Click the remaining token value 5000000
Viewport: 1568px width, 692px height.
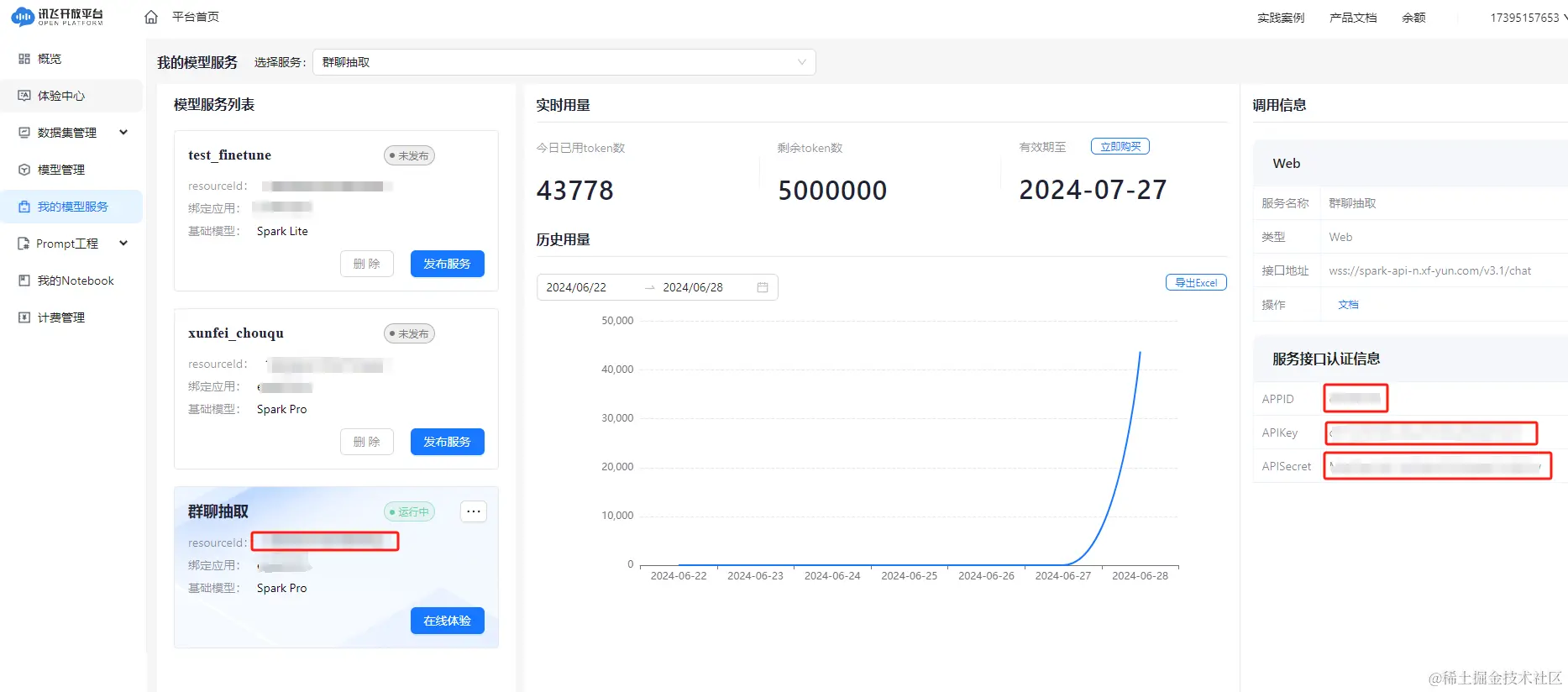[832, 191]
